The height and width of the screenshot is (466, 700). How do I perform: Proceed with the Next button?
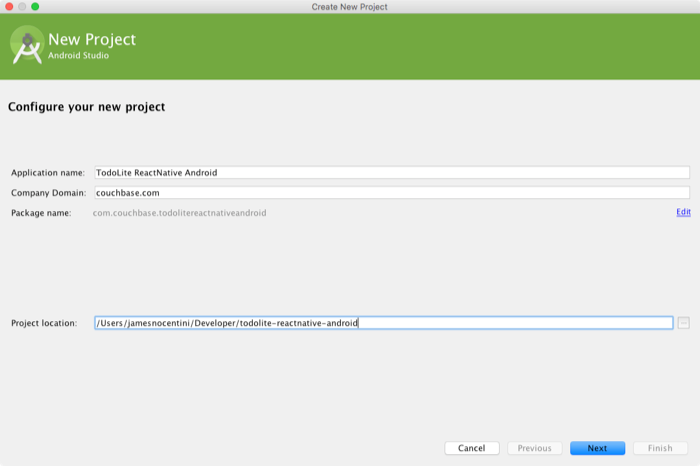597,448
